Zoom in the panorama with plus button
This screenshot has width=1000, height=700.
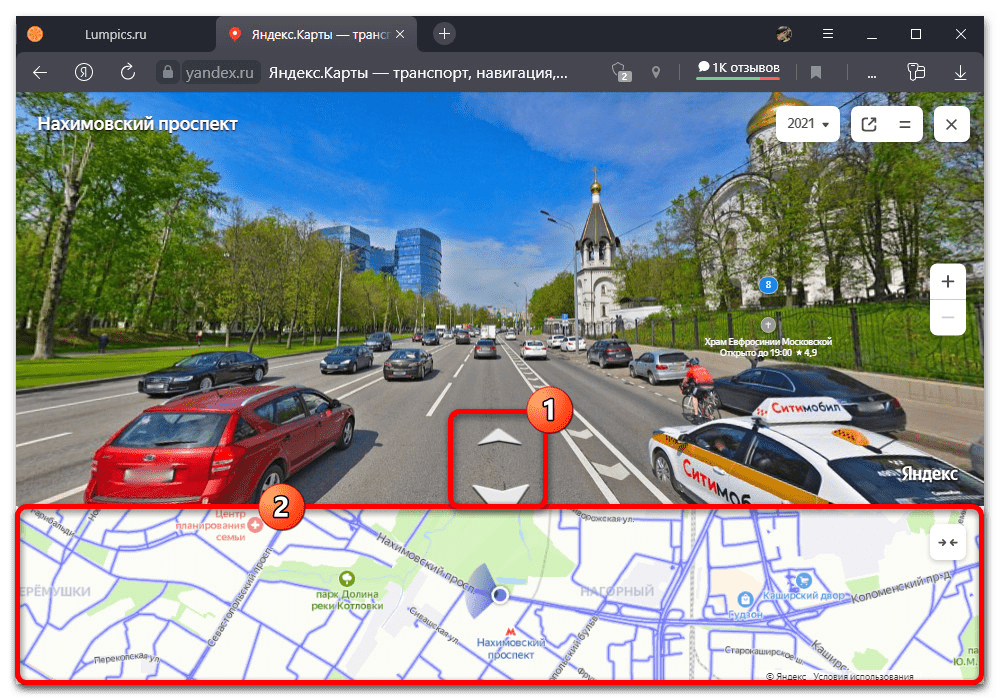pyautogui.click(x=947, y=282)
